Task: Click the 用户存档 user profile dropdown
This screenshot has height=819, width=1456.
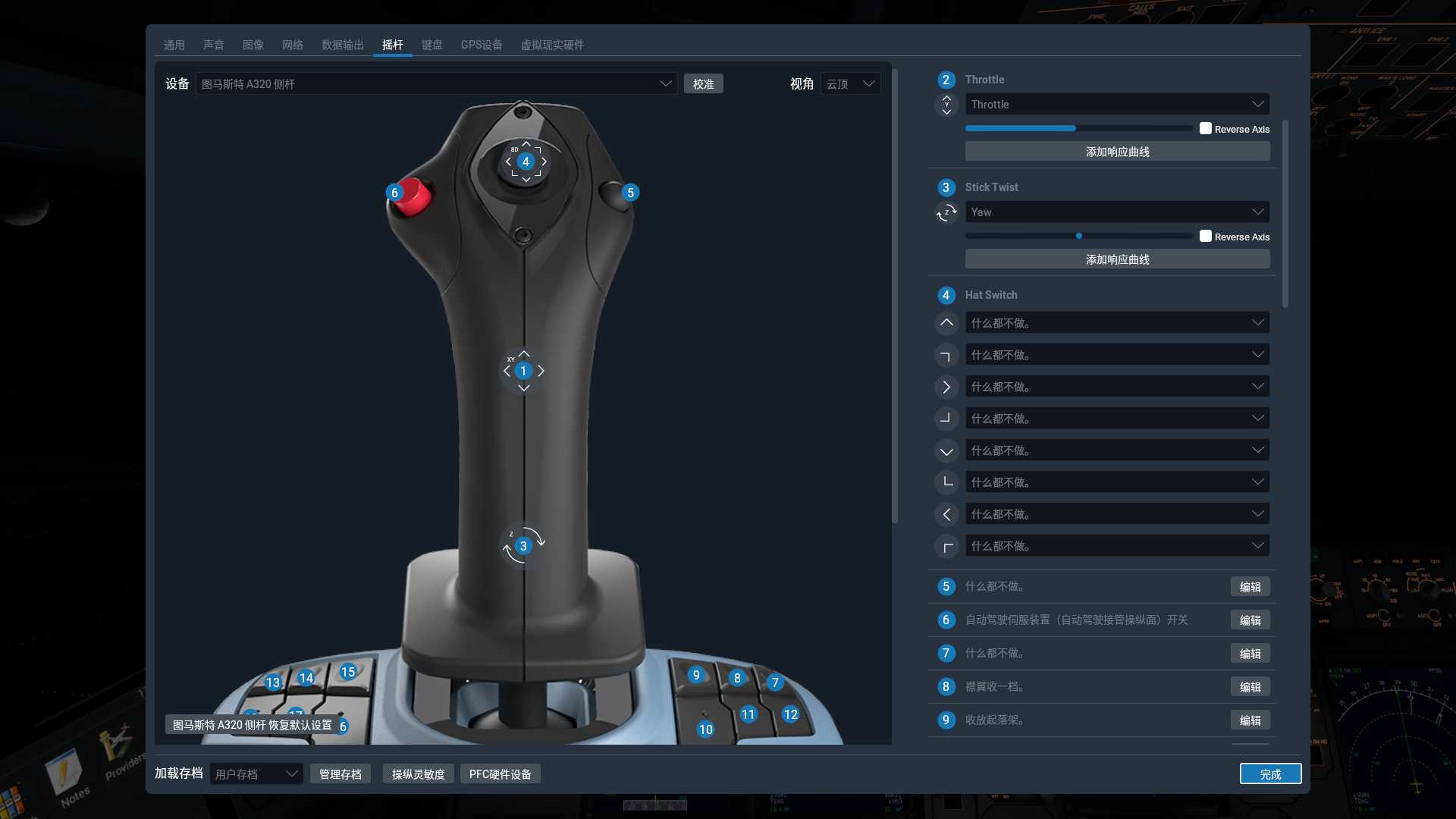Action: tap(254, 773)
